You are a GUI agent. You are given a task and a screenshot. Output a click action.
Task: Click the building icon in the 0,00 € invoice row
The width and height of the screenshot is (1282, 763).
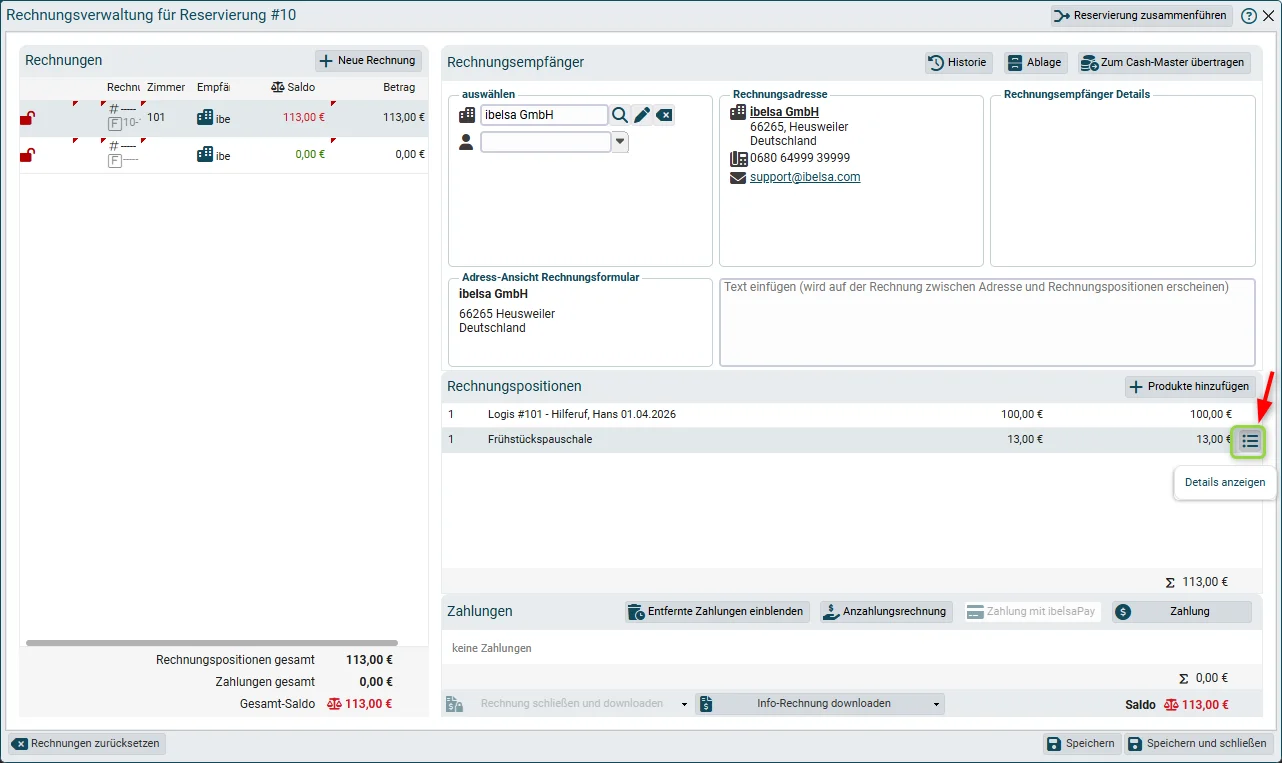pos(205,154)
